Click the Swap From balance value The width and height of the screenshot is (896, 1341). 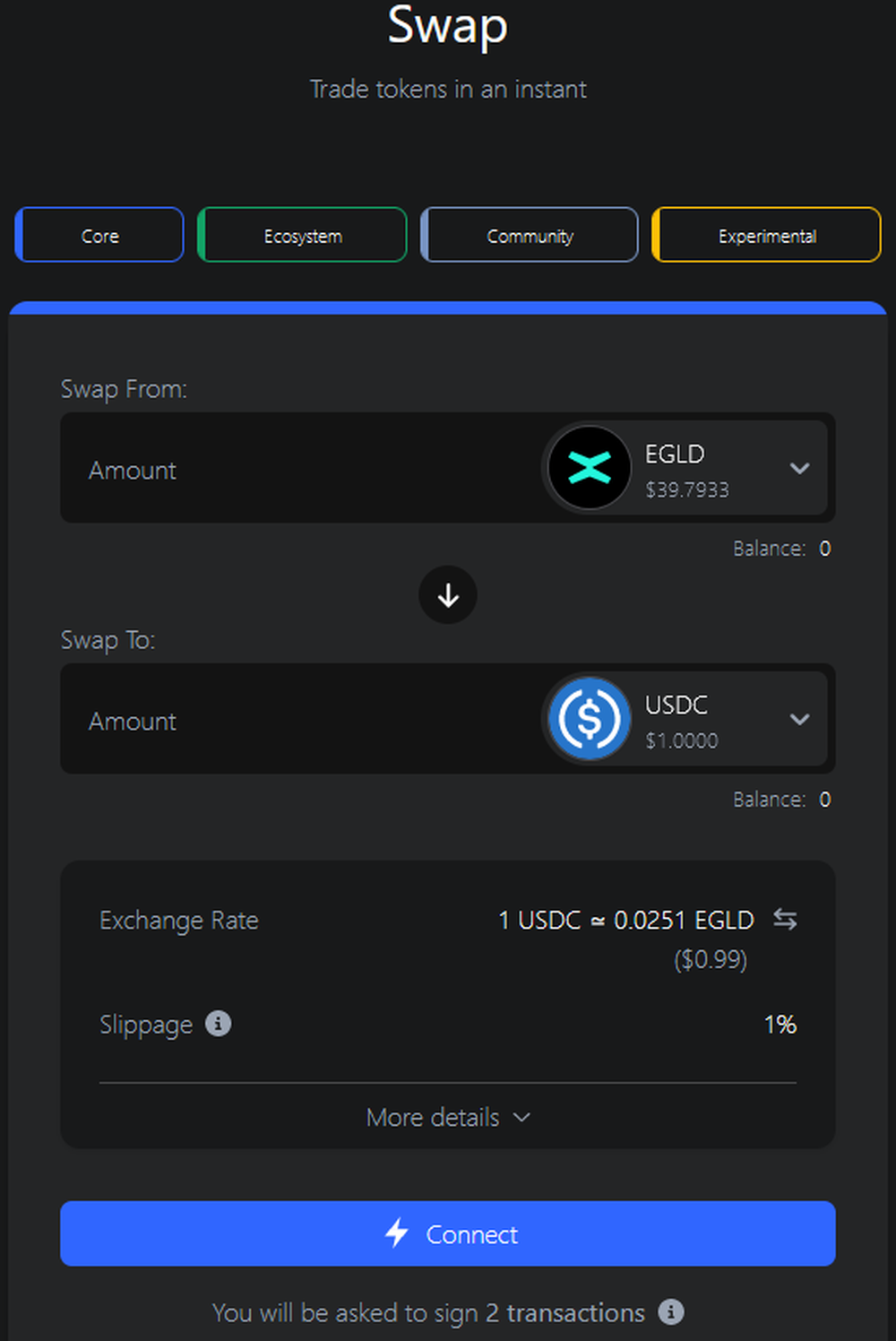824,549
